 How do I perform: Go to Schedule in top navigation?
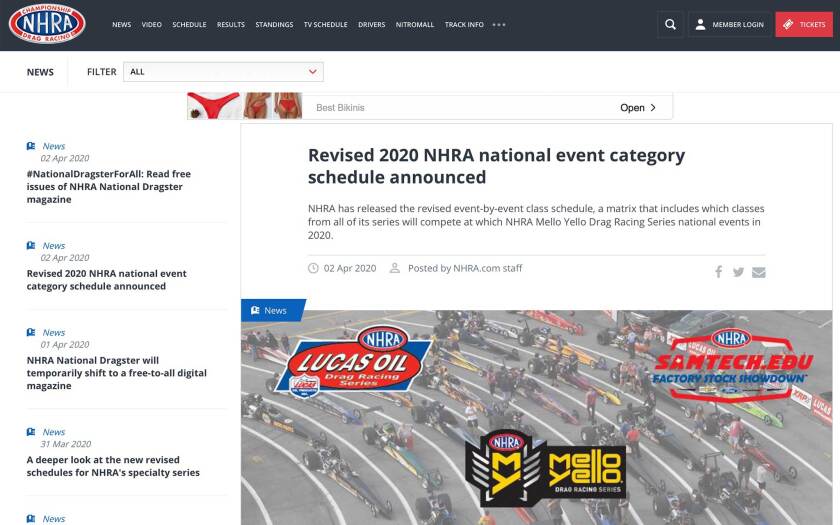[x=189, y=25]
